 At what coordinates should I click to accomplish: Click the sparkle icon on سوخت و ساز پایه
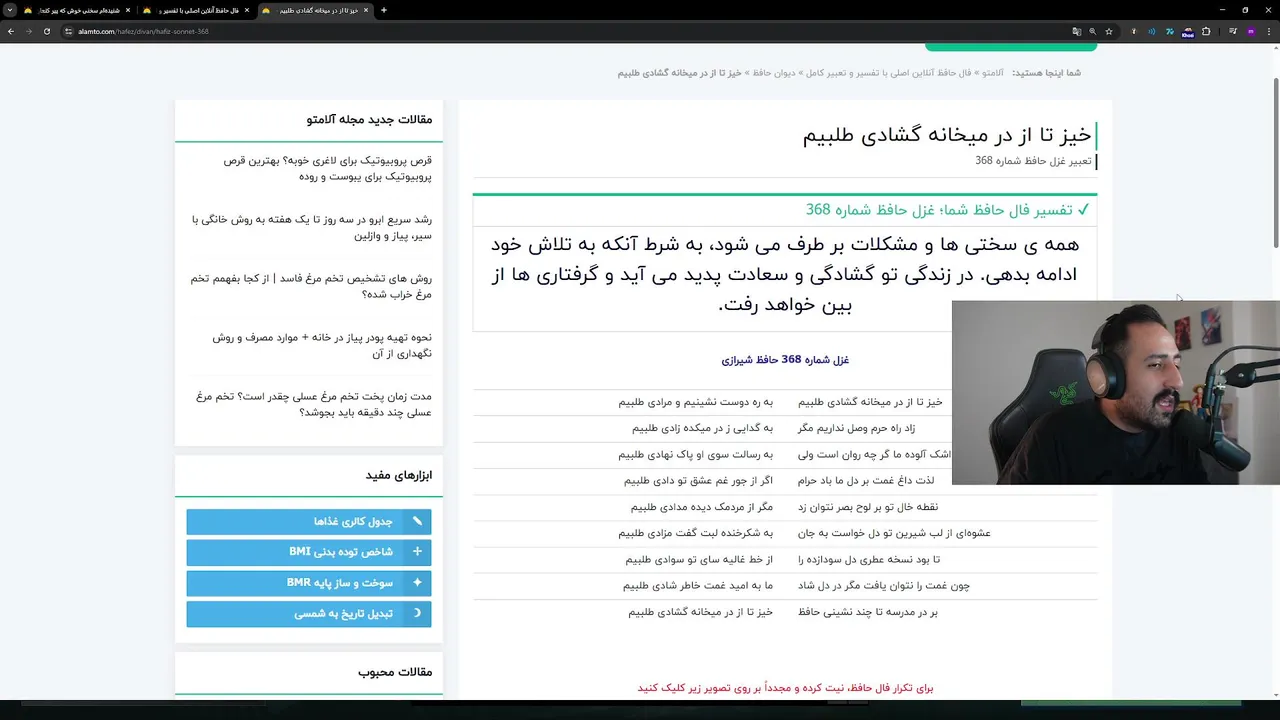pyautogui.click(x=417, y=582)
